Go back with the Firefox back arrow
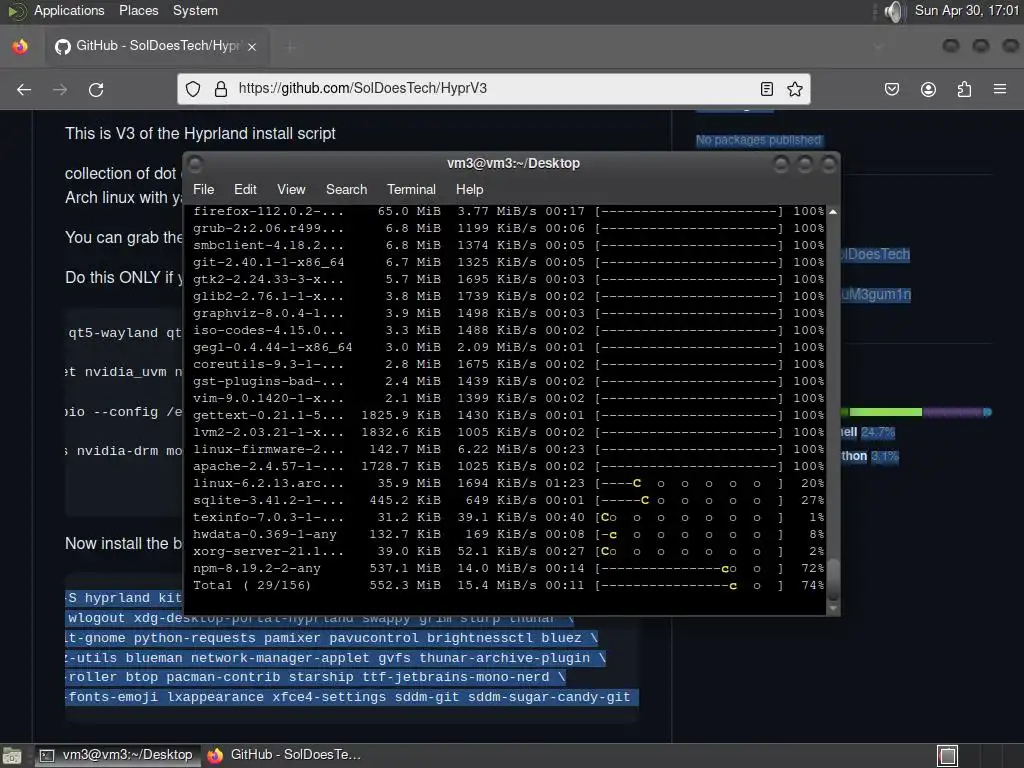1024x768 pixels. 24,89
